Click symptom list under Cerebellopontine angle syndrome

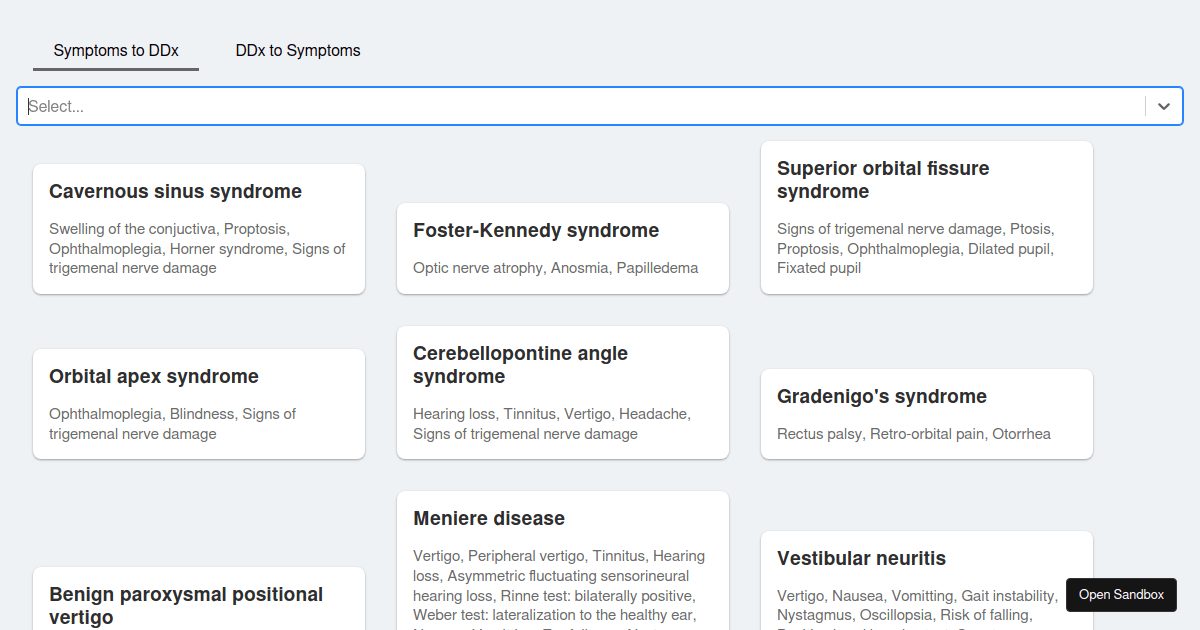click(x=551, y=424)
